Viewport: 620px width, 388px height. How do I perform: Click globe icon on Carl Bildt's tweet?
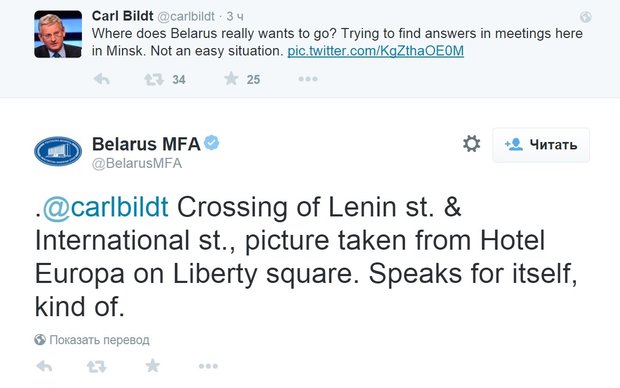[x=586, y=17]
